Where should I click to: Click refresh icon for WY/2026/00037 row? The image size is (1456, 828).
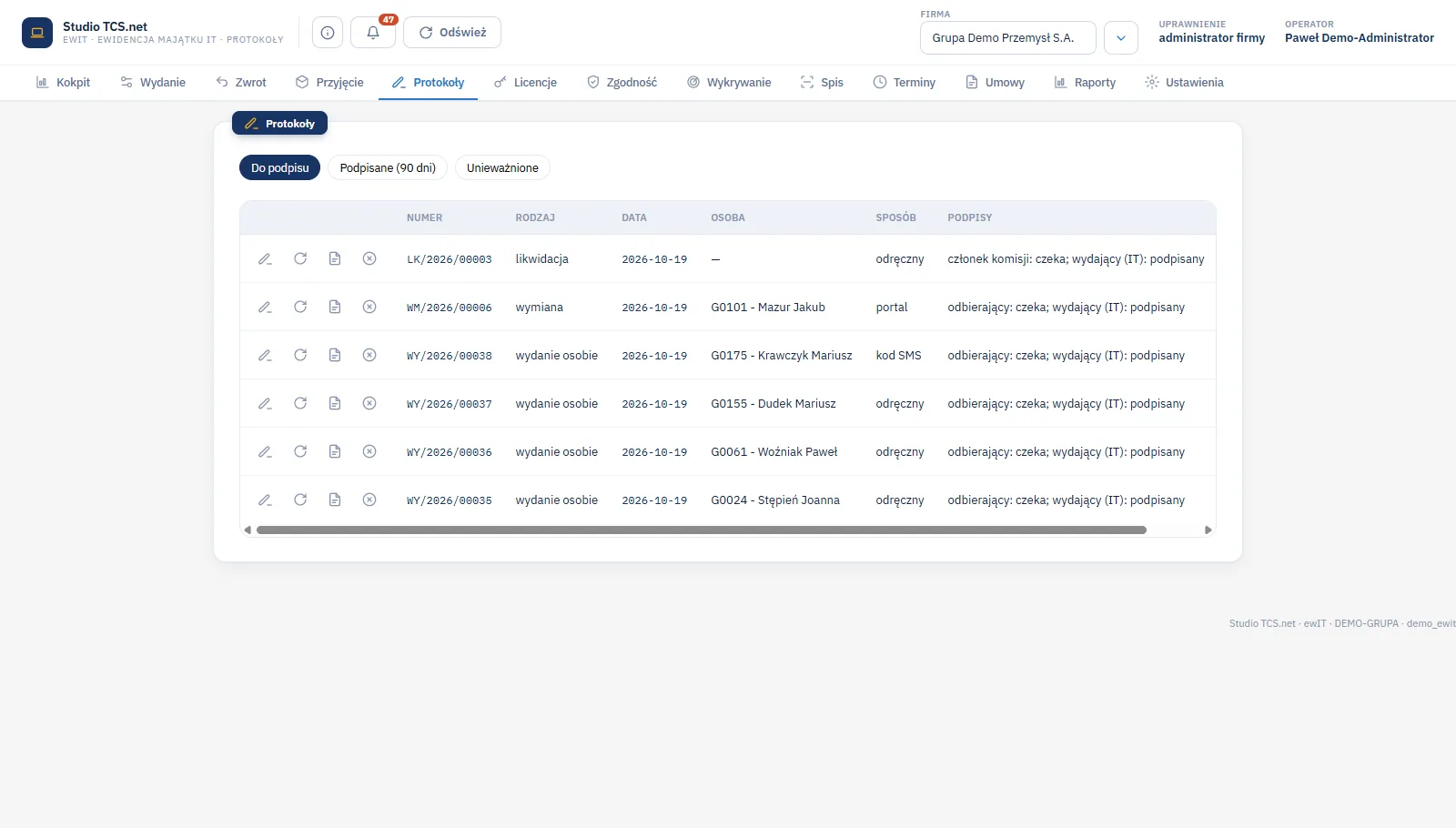300,403
